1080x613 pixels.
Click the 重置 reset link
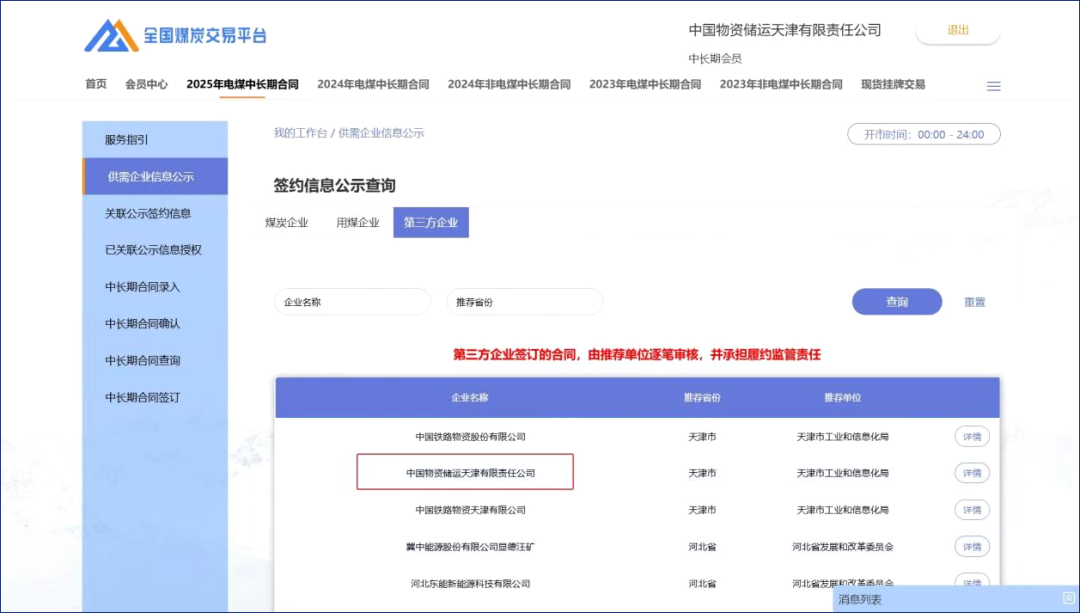click(974, 302)
